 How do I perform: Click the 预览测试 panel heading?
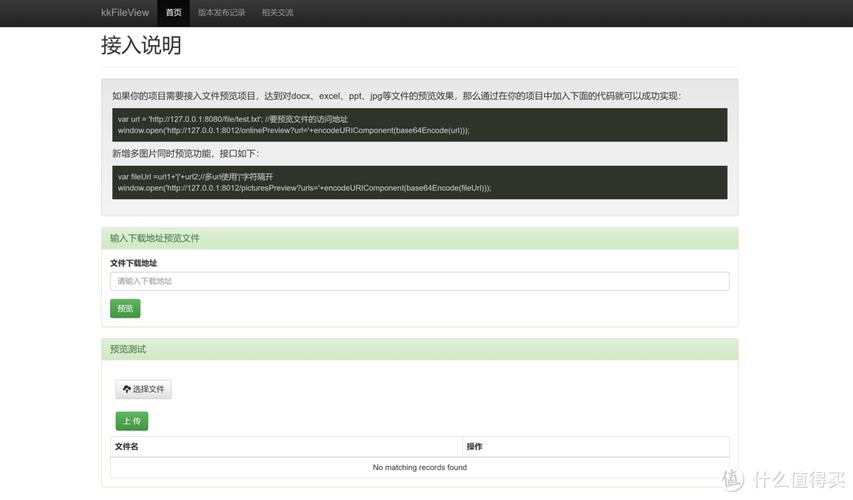419,349
